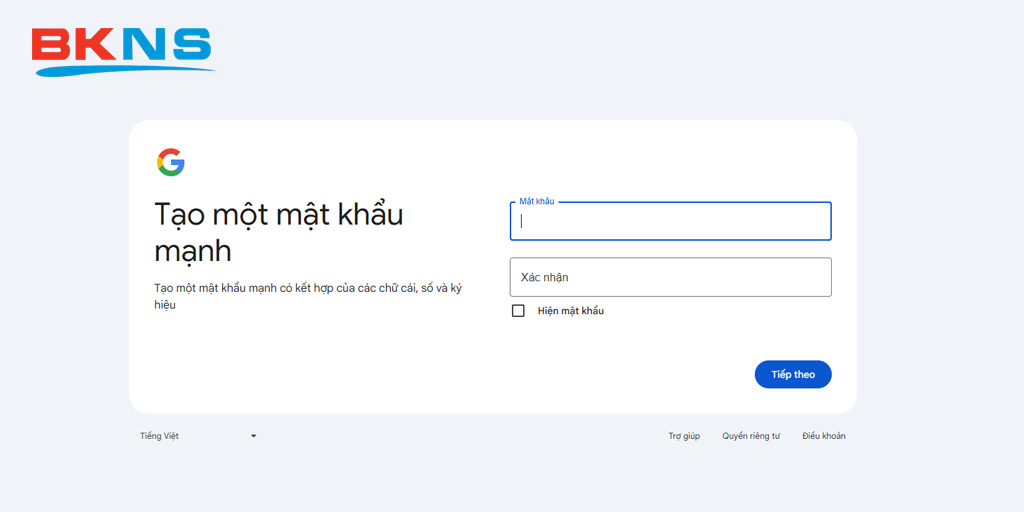
Task: Click the floating Mật khẩu field label
Action: 537,202
